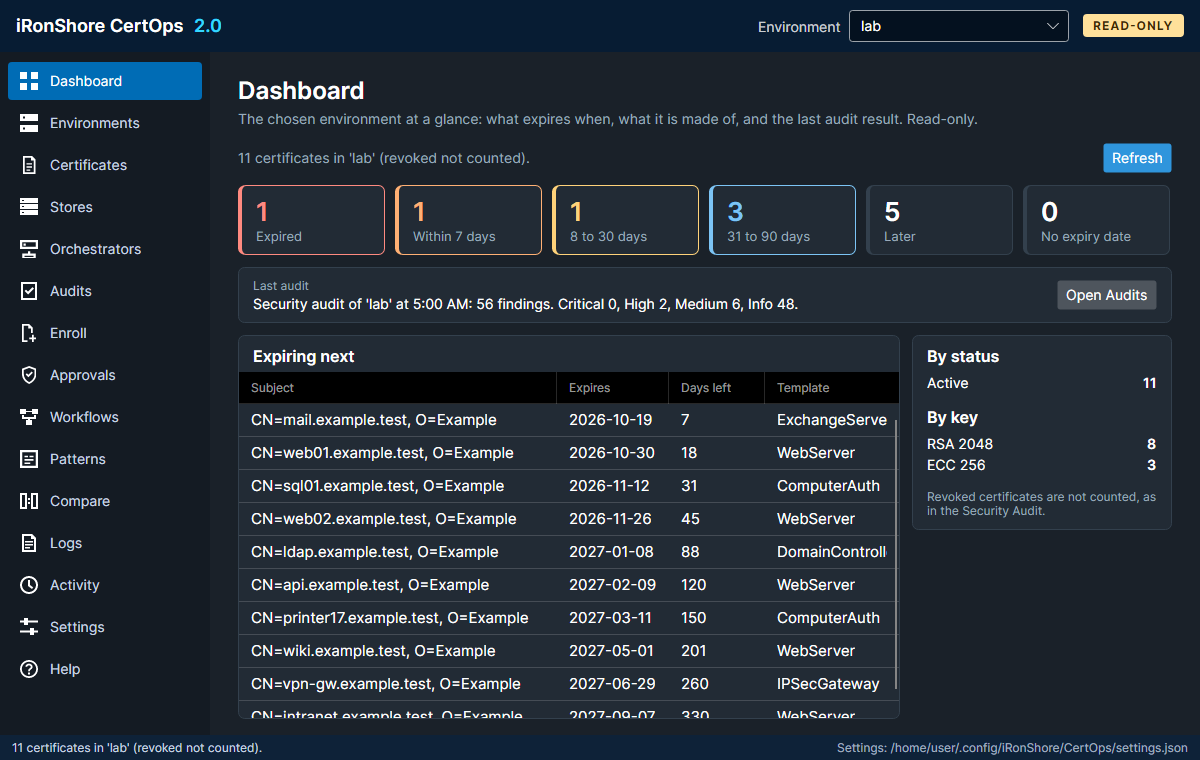Open the Approvals section
1200x760 pixels.
[105, 375]
